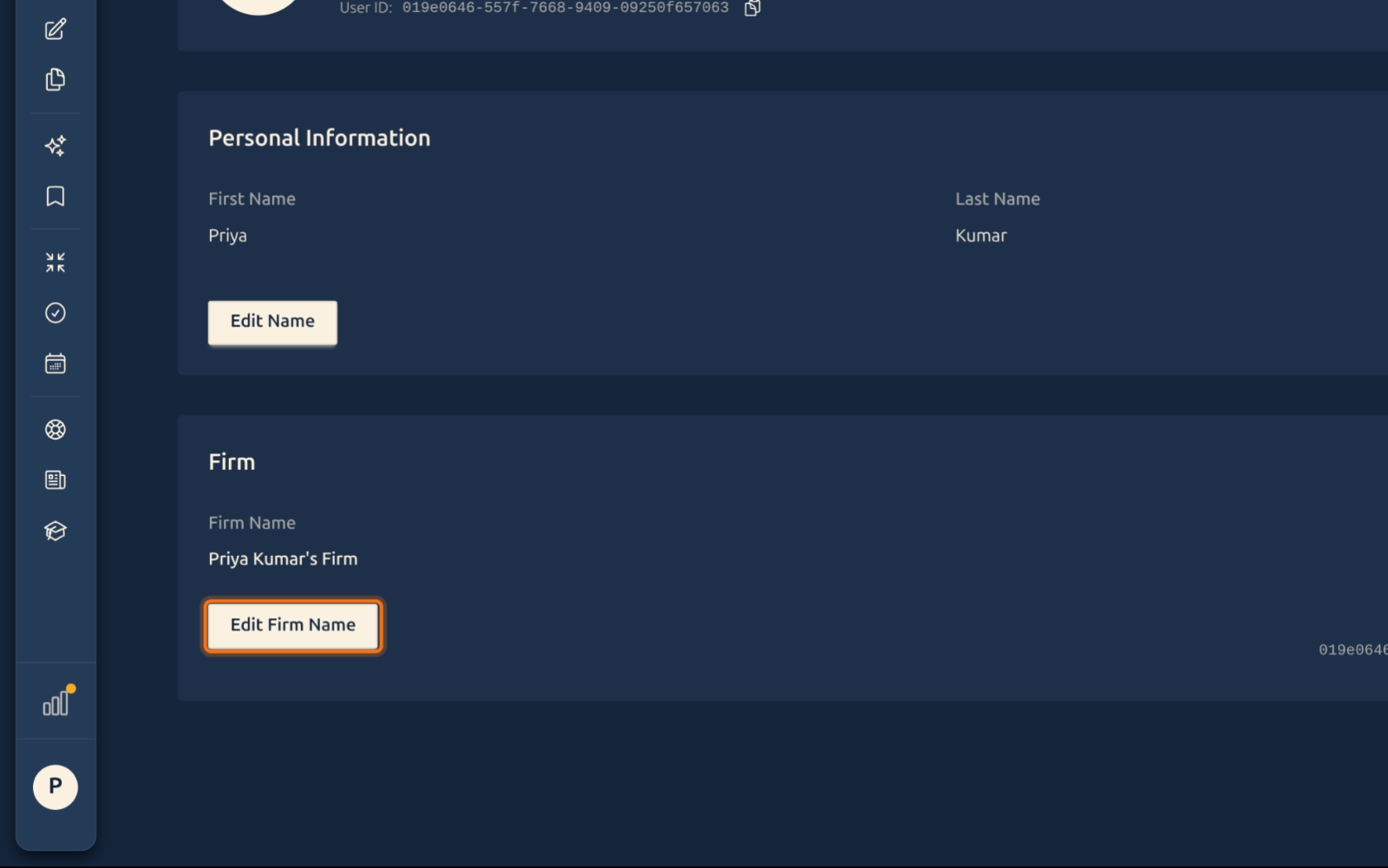The image size is (1388, 868).
Task: Select the firm name Priya Kumar's Firm
Action: pyautogui.click(x=283, y=559)
